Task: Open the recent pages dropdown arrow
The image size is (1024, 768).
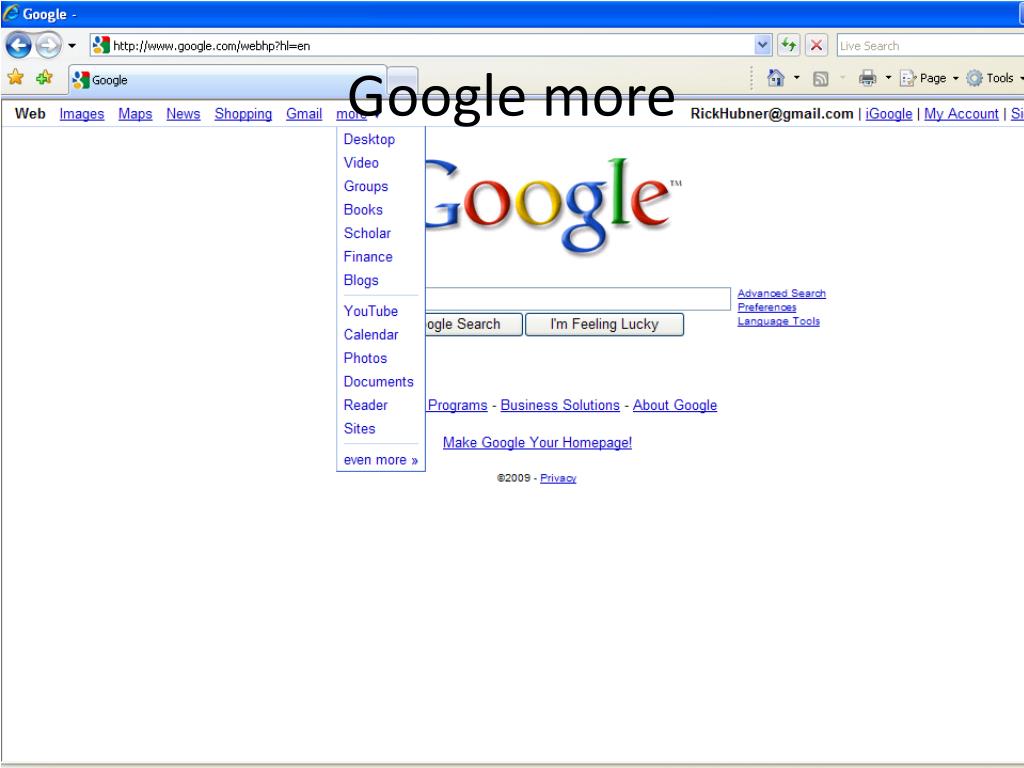Action: tap(72, 46)
